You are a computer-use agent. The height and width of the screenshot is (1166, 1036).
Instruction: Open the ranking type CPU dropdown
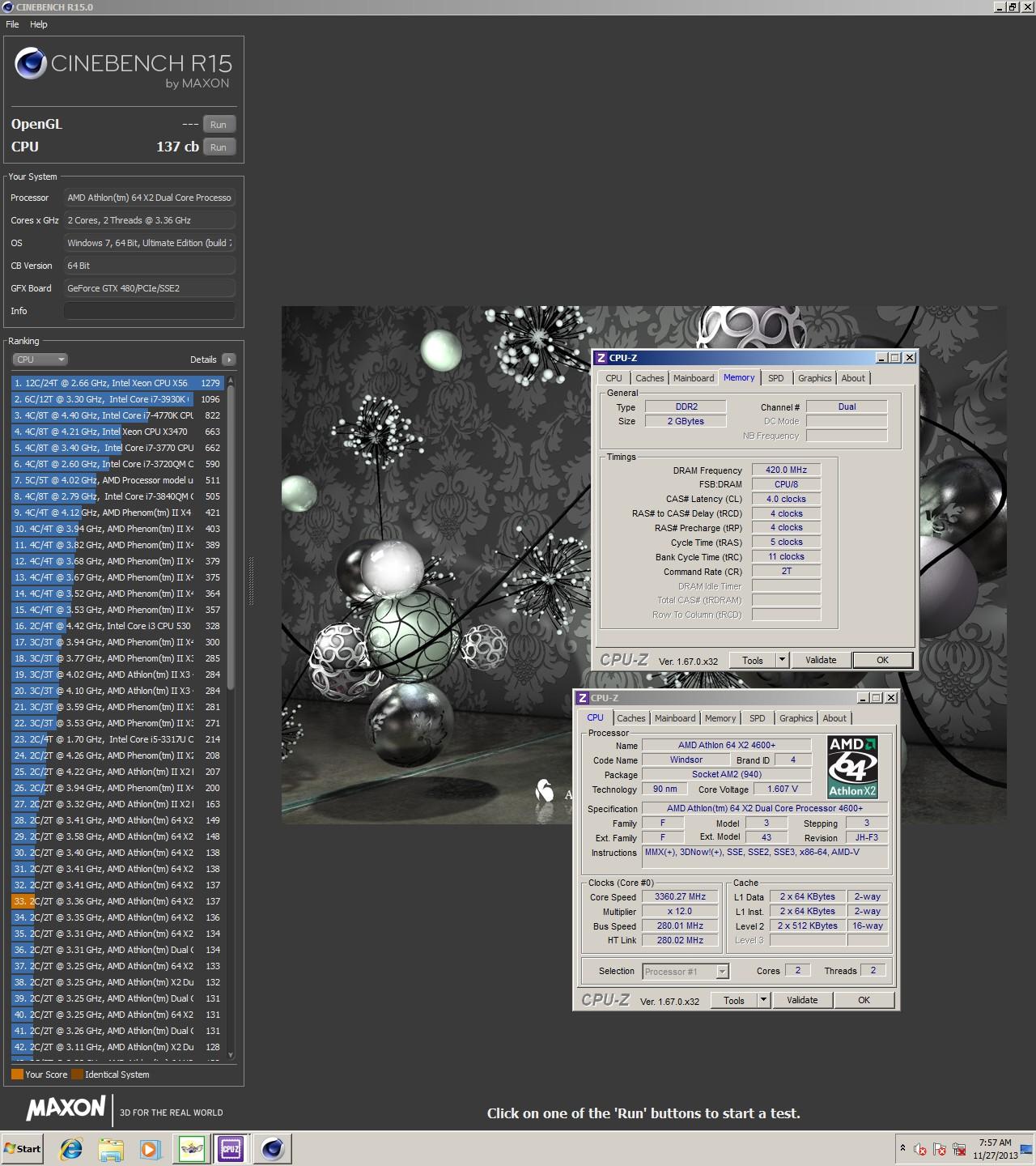click(40, 360)
